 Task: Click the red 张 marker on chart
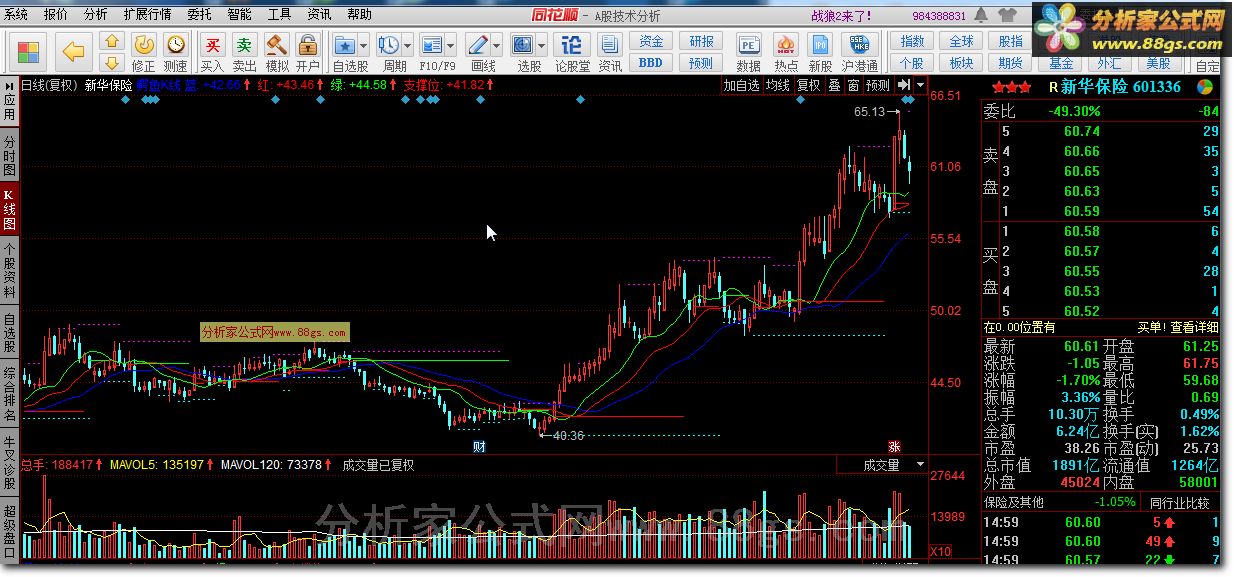[894, 446]
